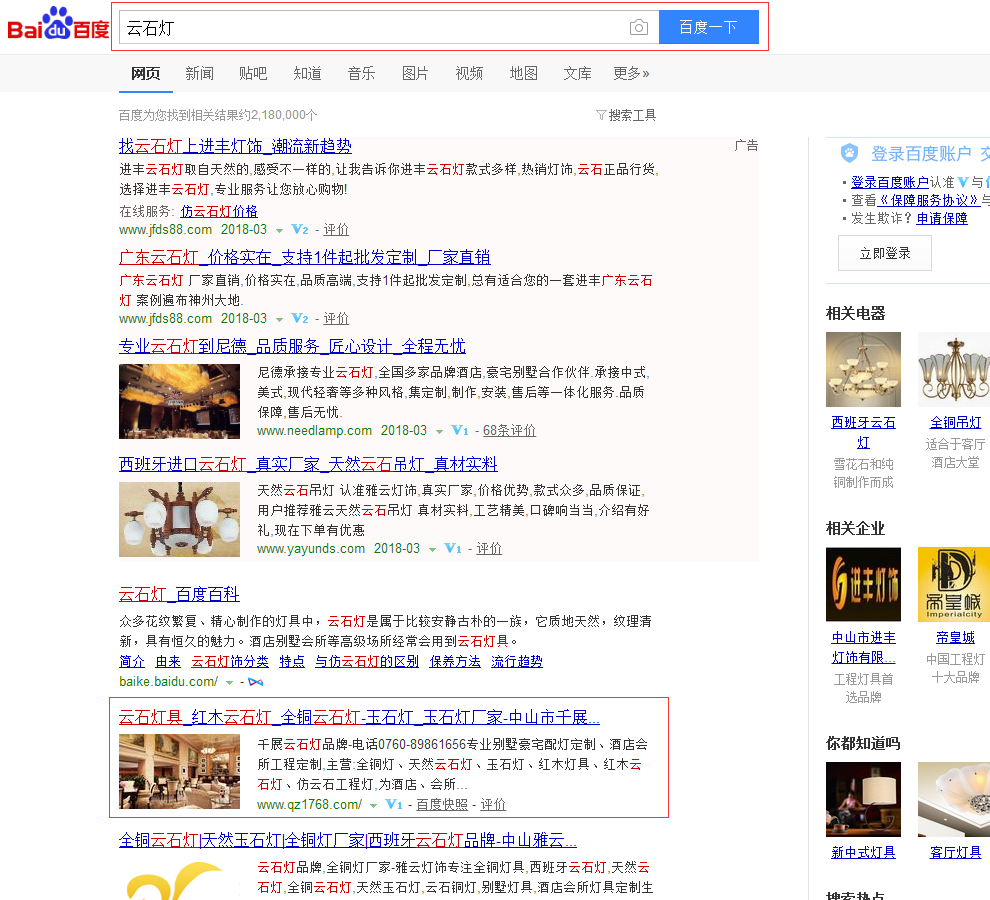Open 西班牙云石灯 thumbnail image
The height and width of the screenshot is (900, 990).
pyautogui.click(x=863, y=369)
